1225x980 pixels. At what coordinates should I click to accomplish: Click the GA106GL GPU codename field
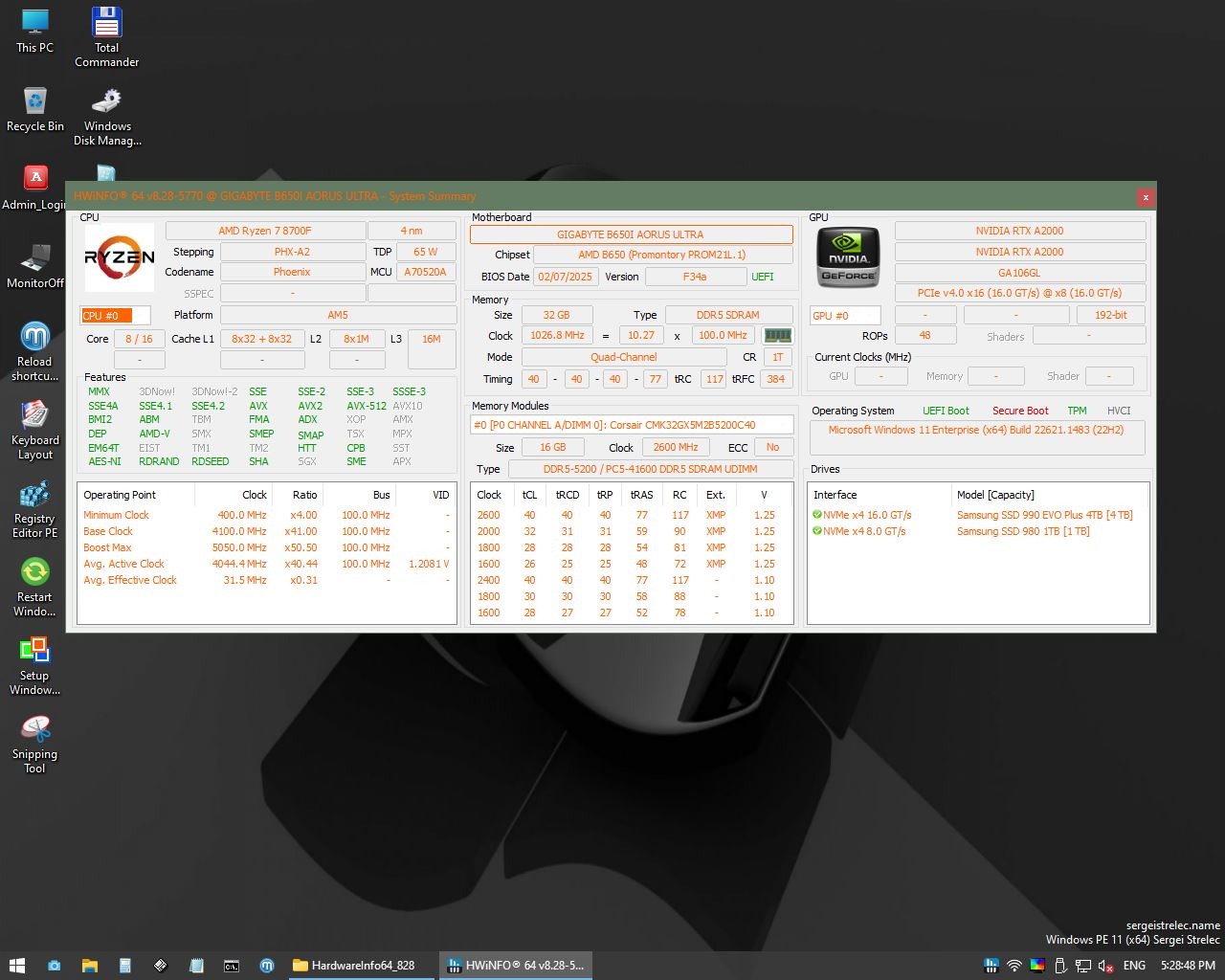click(x=1019, y=273)
